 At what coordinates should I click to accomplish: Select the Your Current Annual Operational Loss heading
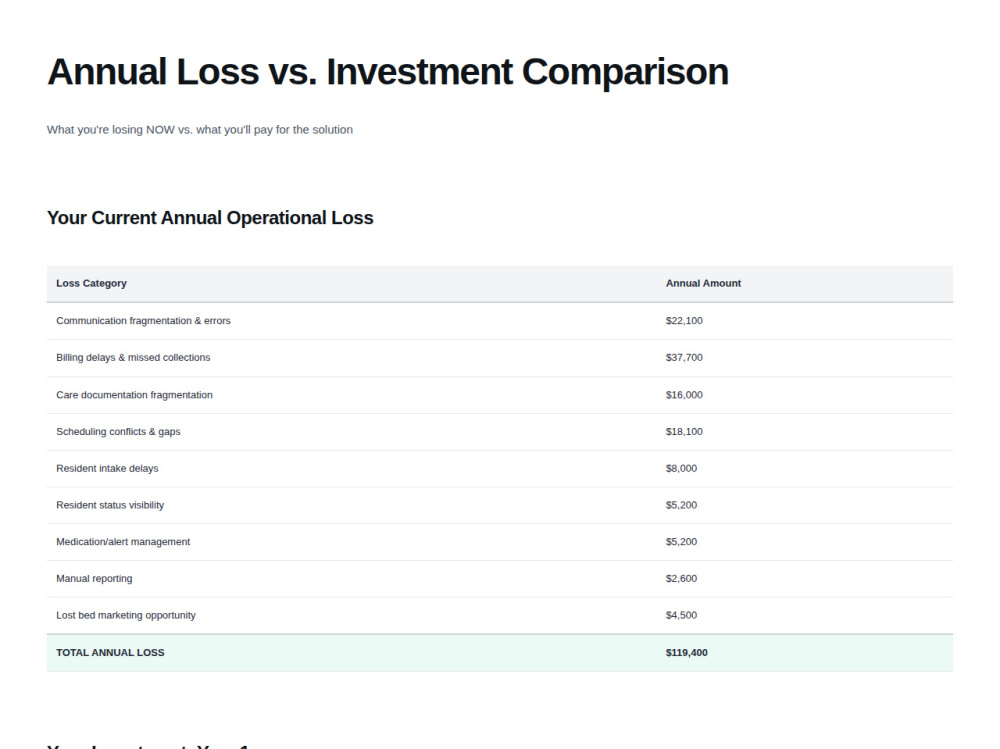(x=210, y=218)
